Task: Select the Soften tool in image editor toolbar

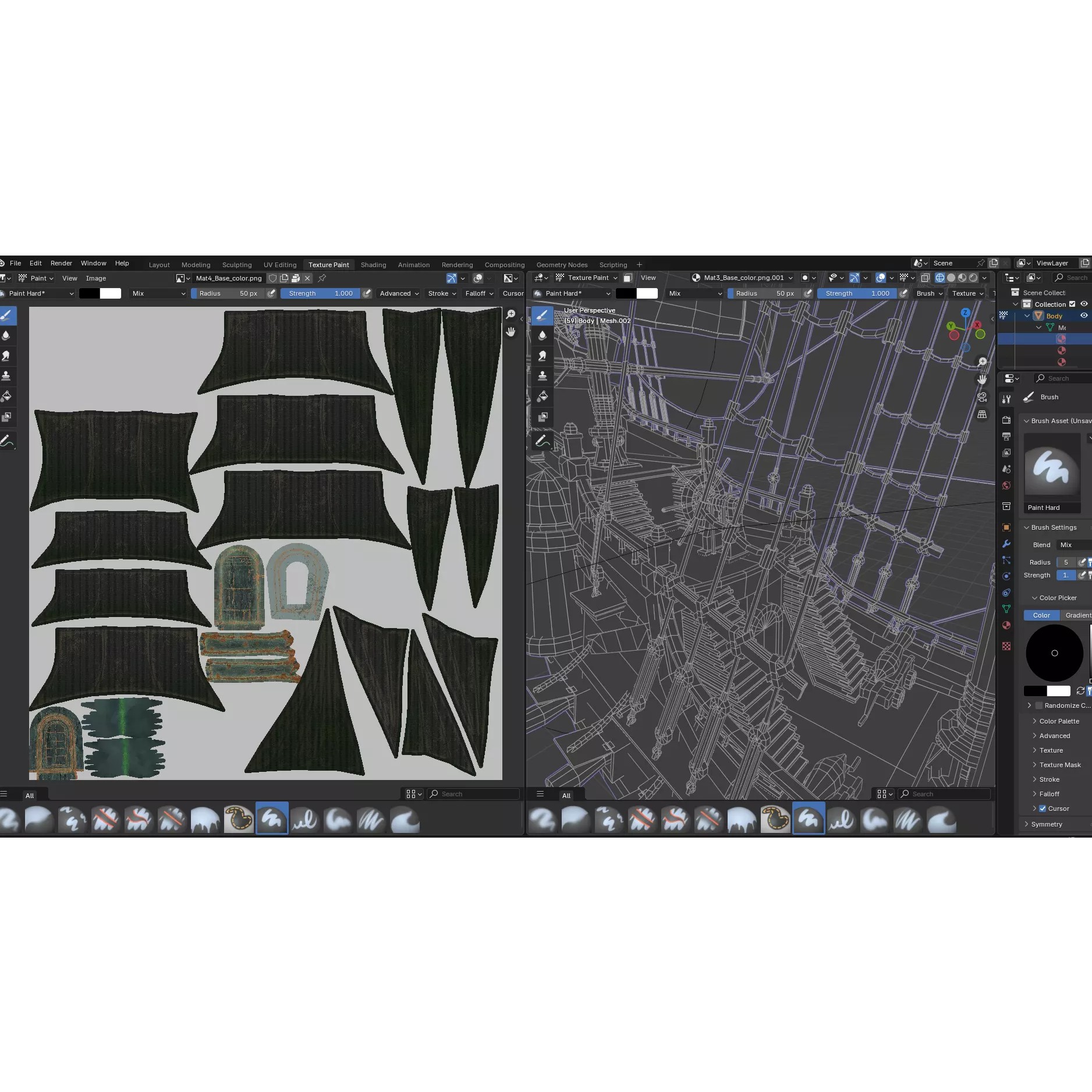Action: pos(6,336)
